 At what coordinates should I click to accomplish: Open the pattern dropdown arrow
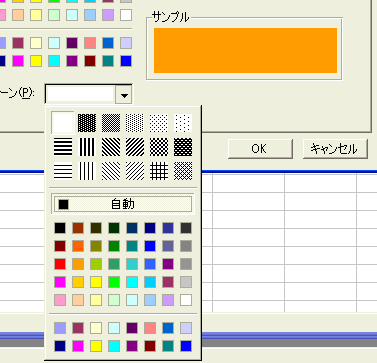[124, 95]
